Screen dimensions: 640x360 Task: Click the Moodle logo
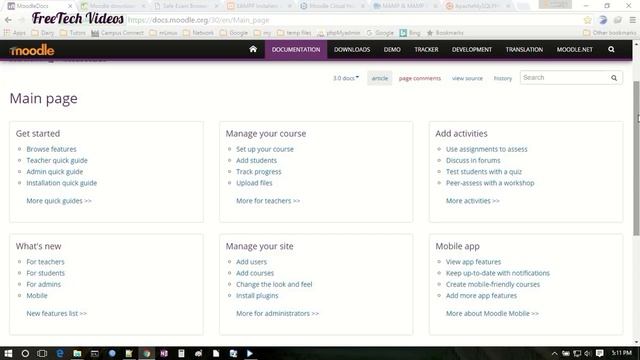tap(32, 50)
